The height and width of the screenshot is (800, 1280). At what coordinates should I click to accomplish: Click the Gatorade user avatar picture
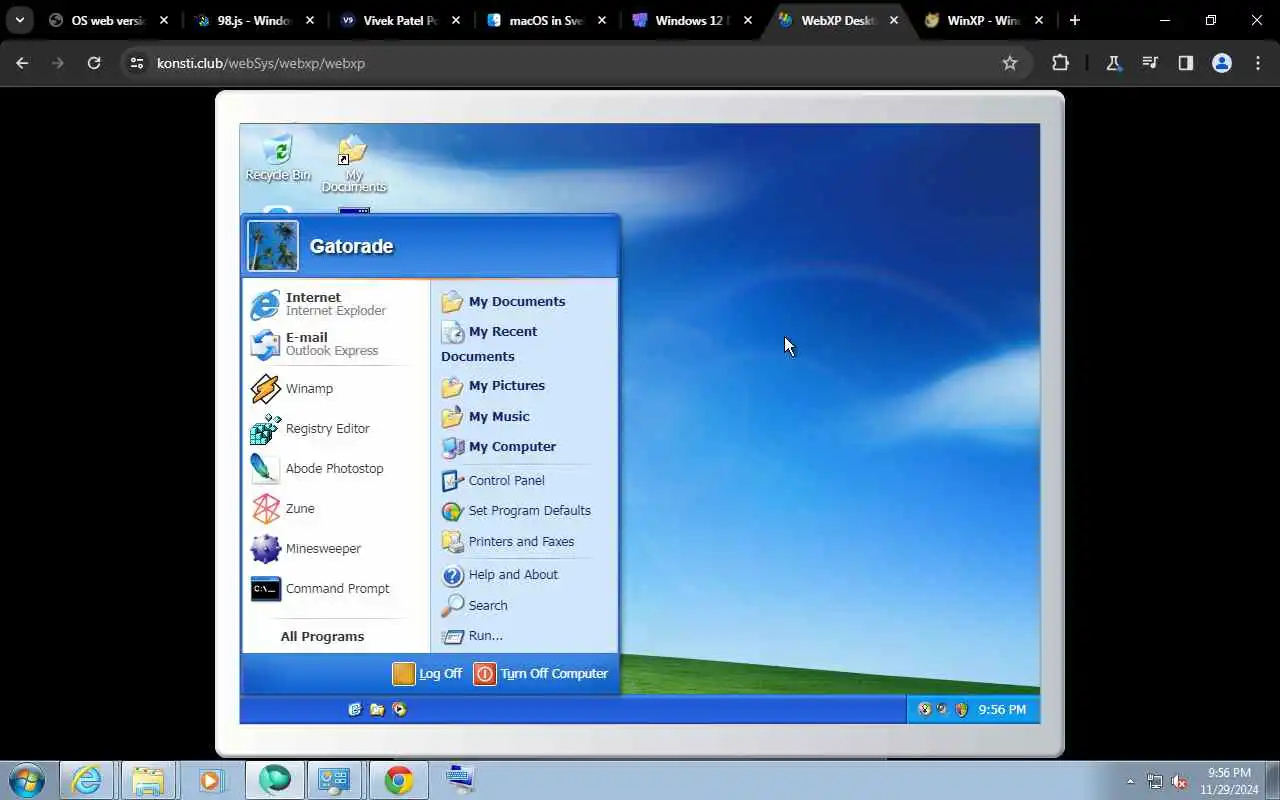click(x=273, y=246)
